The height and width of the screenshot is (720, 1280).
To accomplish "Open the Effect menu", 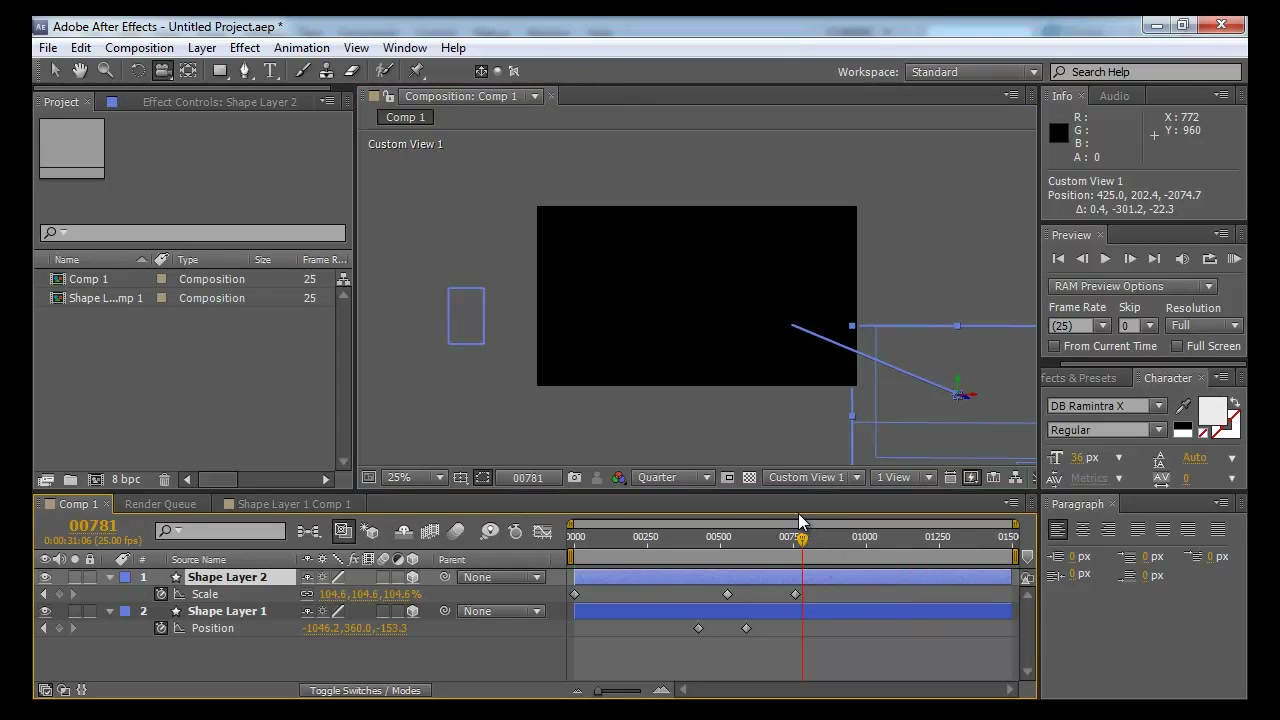I will click(x=245, y=48).
